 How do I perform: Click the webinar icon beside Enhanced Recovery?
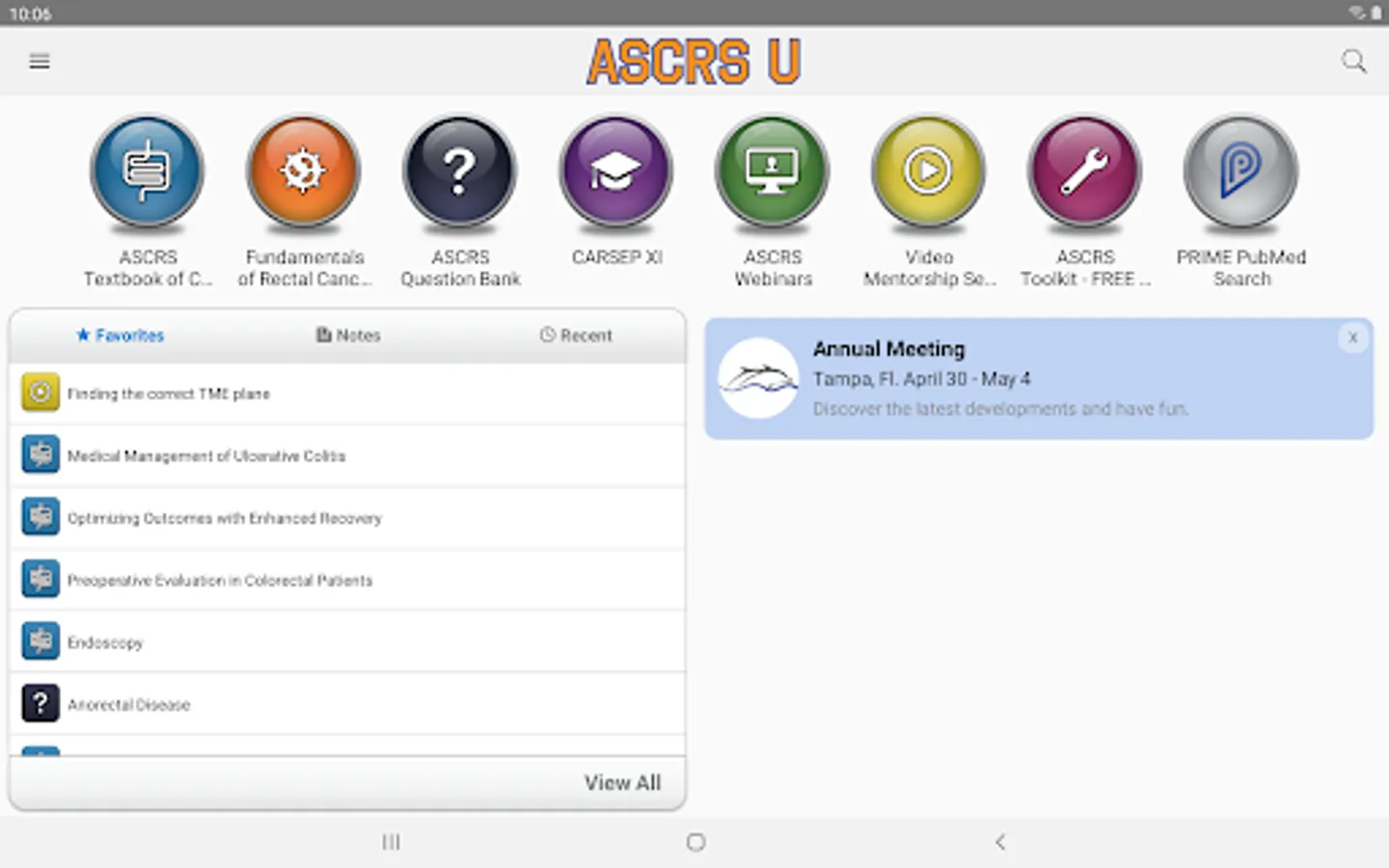coord(41,517)
